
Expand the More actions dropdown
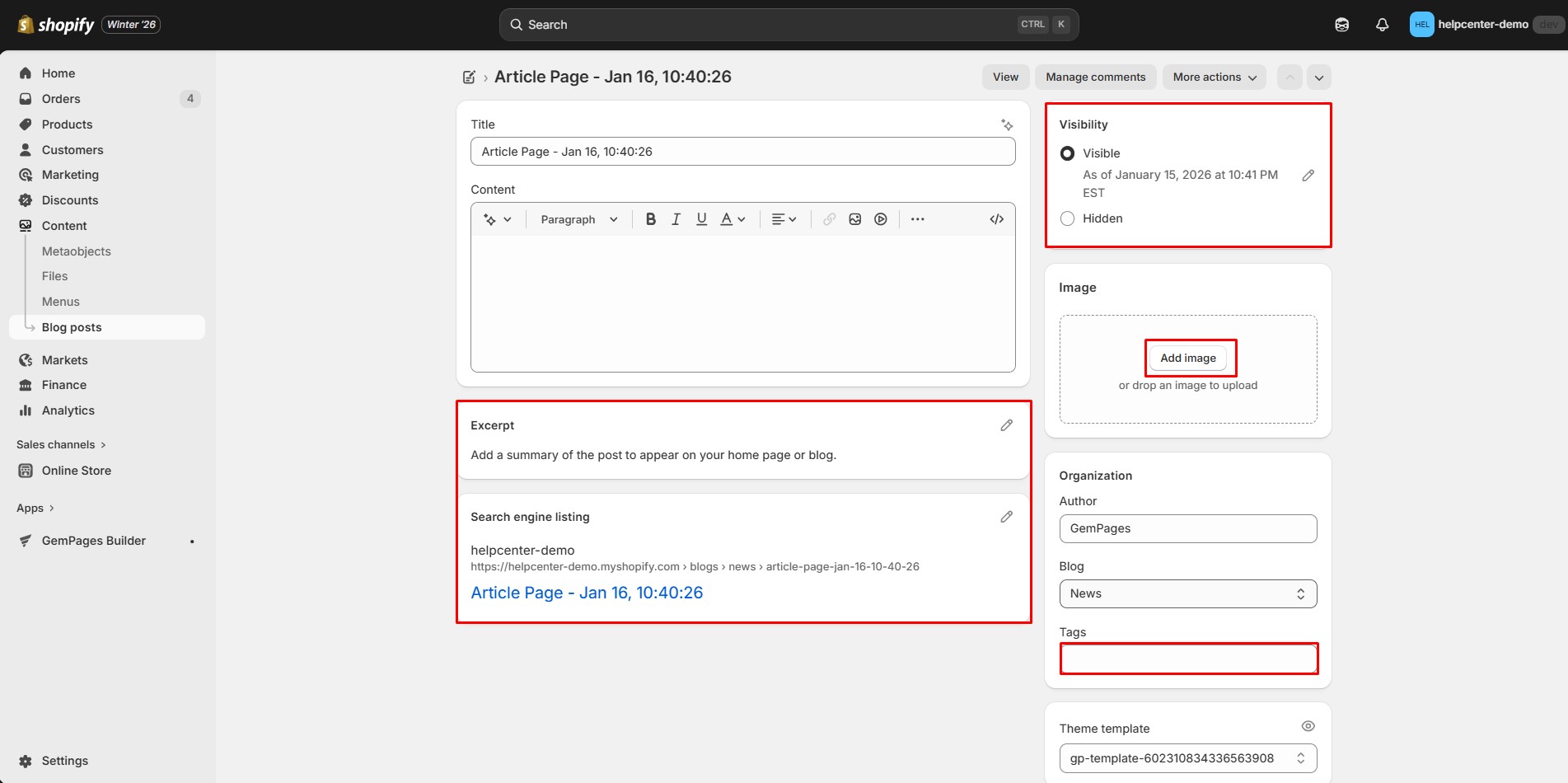(x=1214, y=77)
